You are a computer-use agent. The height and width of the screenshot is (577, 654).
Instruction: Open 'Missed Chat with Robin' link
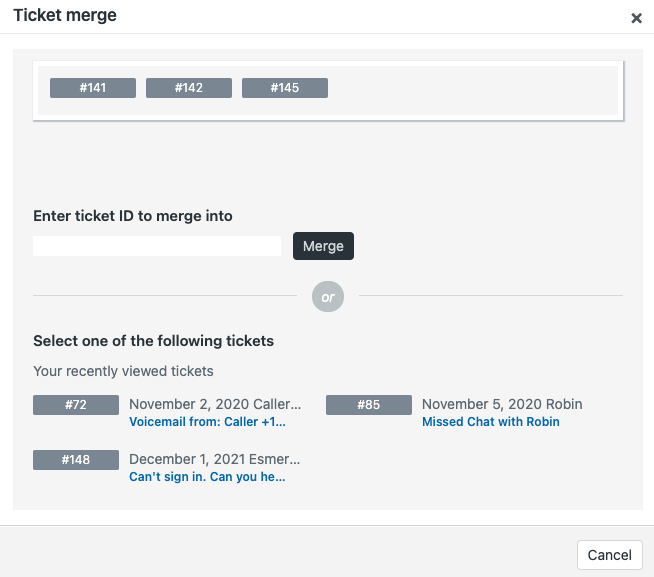[x=490, y=422]
